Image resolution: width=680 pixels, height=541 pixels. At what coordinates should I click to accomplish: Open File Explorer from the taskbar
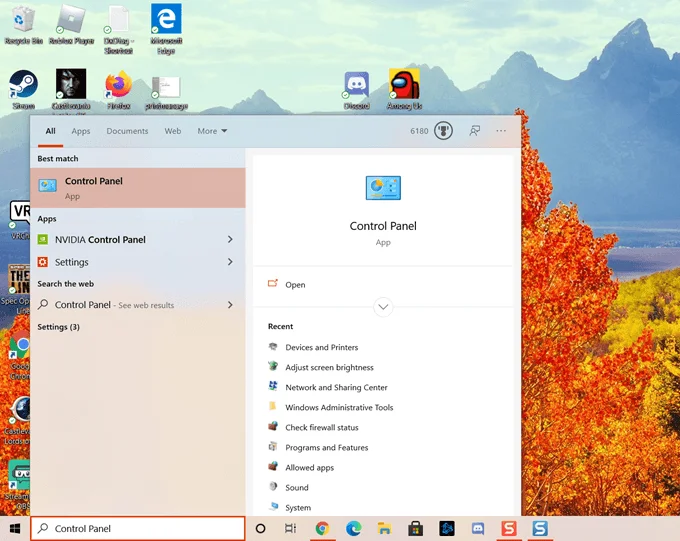coord(384,528)
